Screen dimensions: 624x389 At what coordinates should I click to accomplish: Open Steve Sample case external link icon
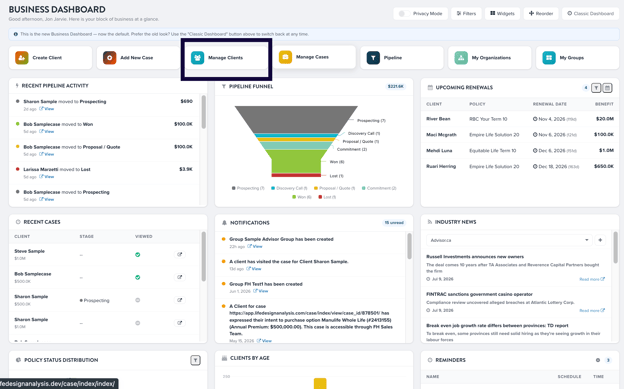[x=179, y=254]
